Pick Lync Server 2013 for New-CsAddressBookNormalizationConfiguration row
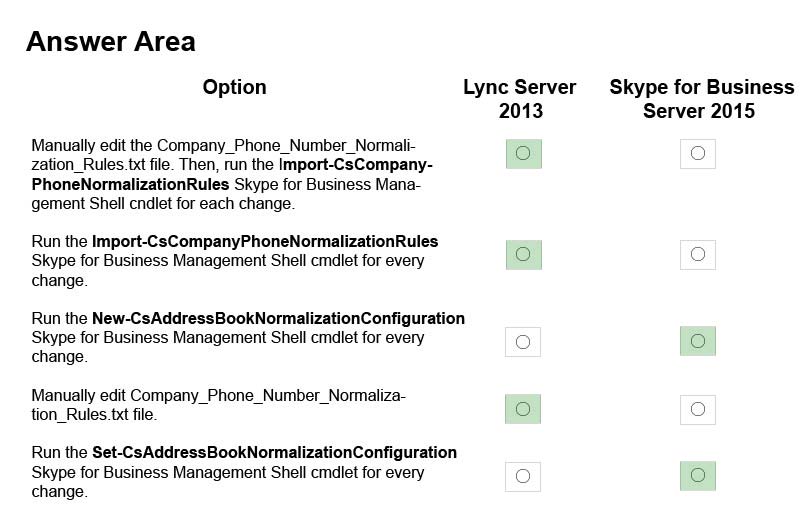 click(x=523, y=342)
